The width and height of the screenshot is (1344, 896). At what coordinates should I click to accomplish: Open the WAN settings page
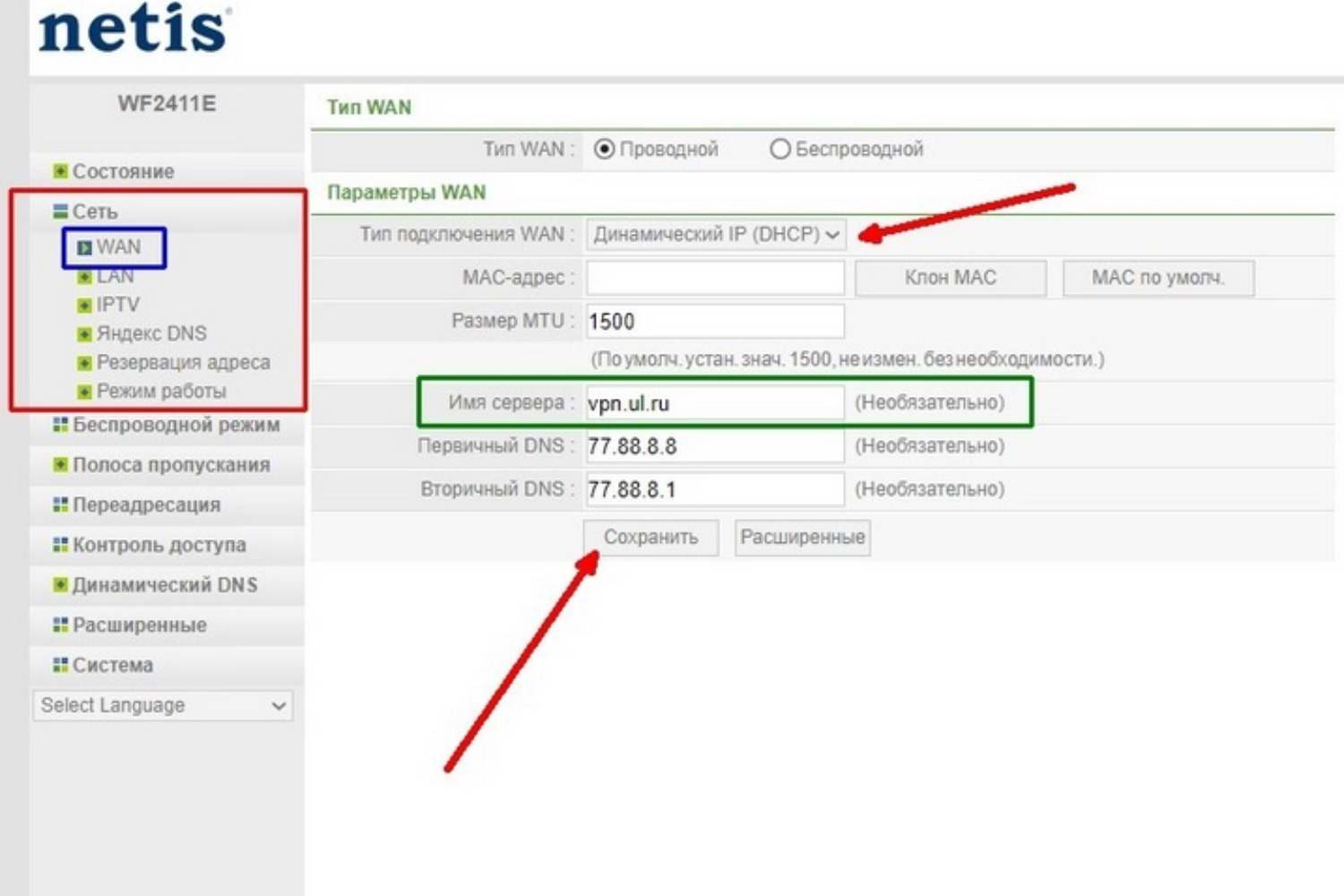click(117, 247)
